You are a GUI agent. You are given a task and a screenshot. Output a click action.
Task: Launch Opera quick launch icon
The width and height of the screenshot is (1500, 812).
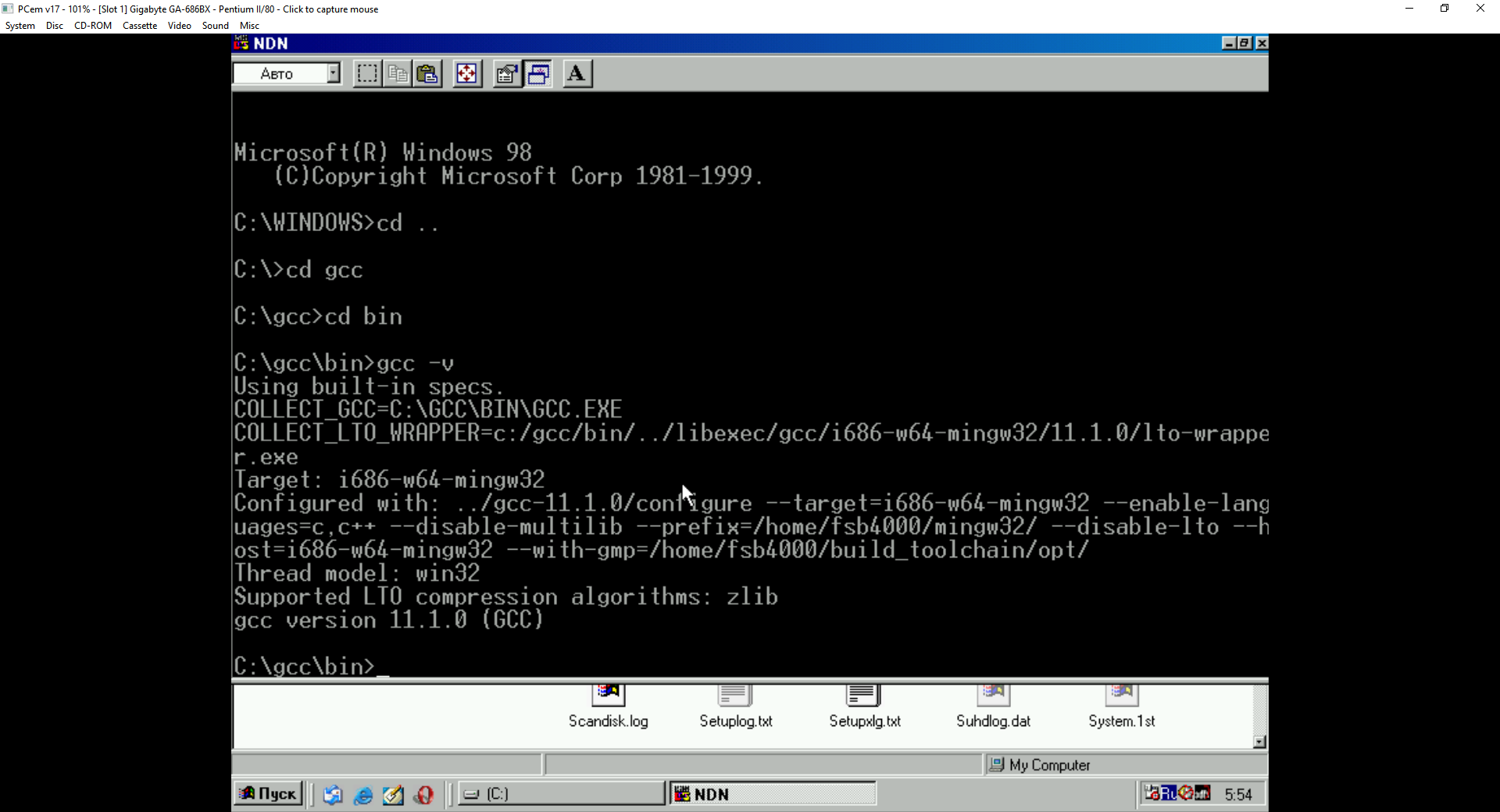click(x=423, y=795)
